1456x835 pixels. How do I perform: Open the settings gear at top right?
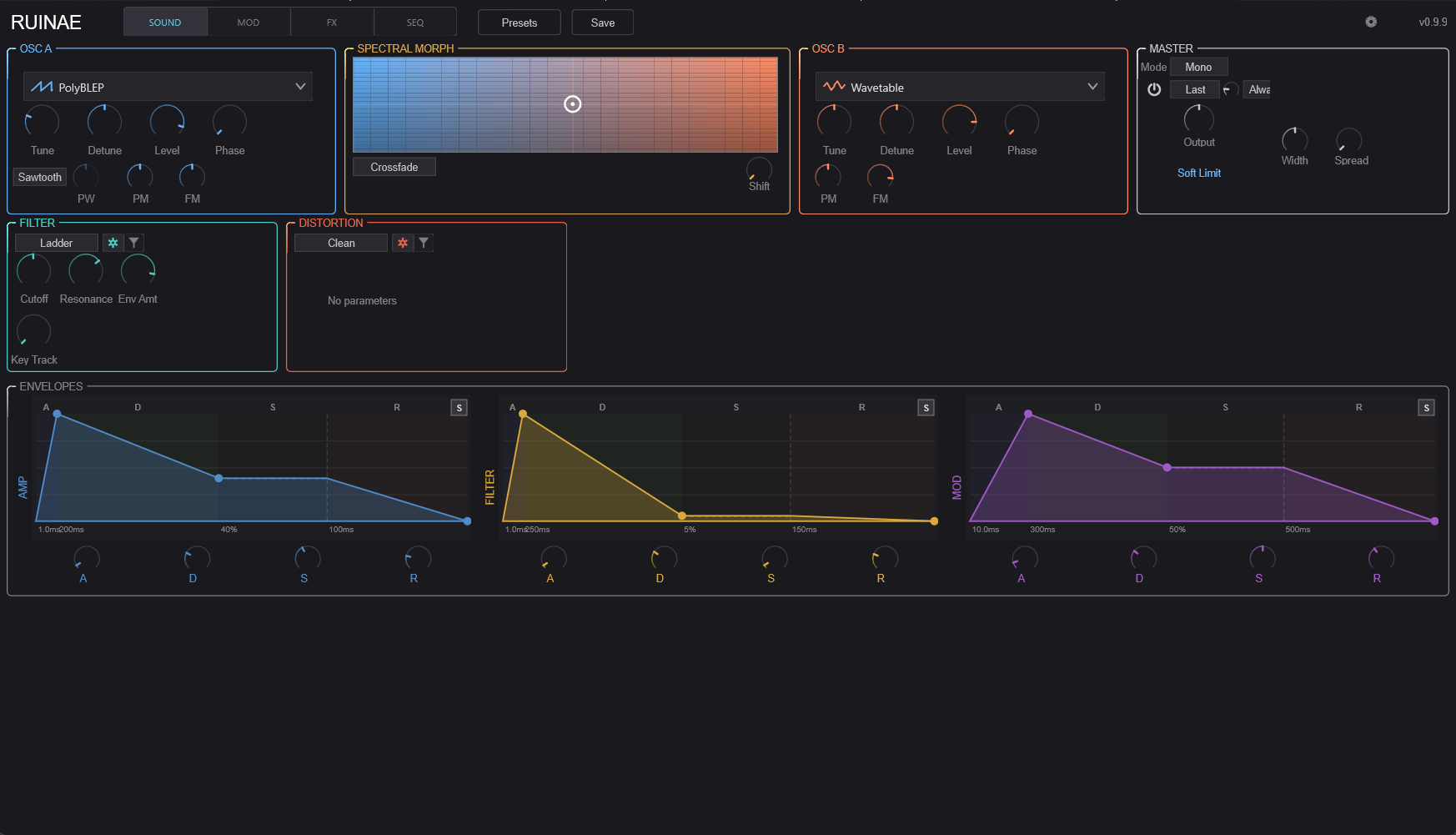click(x=1371, y=22)
